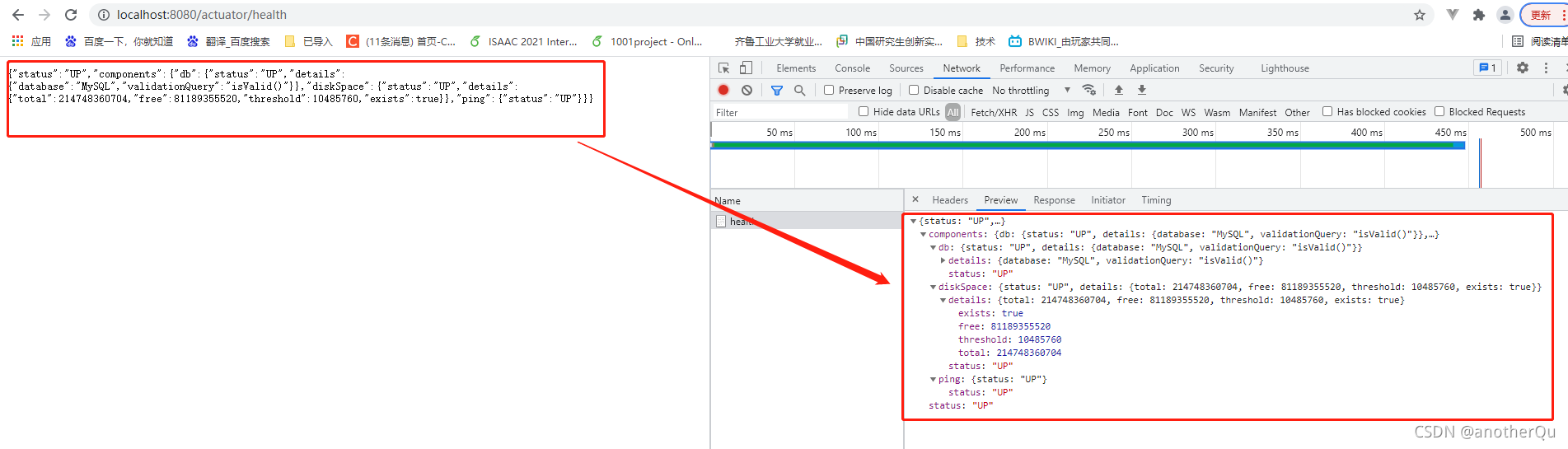Filter requests by CSS

1051,112
